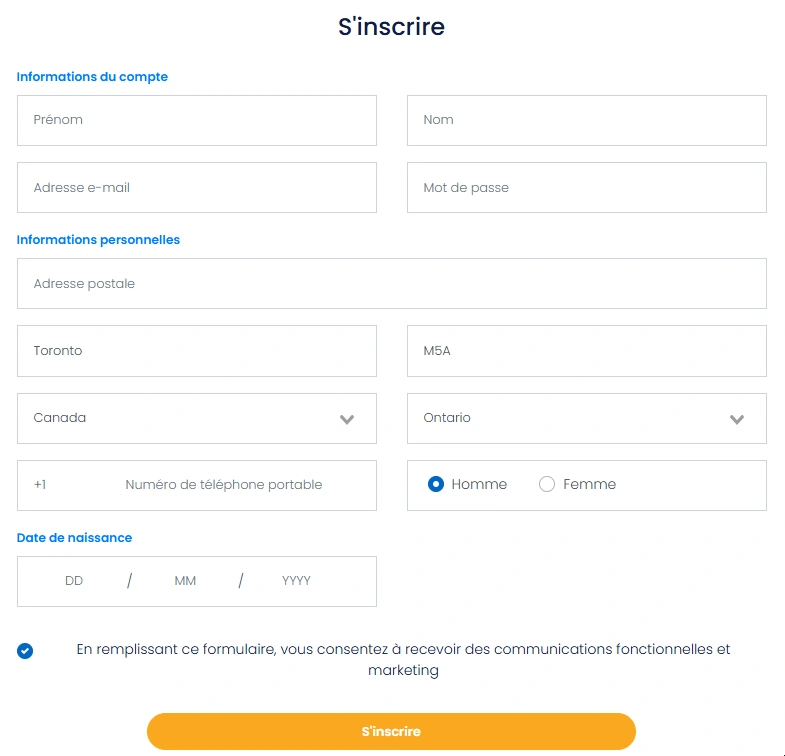Click the Ontario dropdown chevron arrow
The height and width of the screenshot is (756, 785).
pos(736,419)
